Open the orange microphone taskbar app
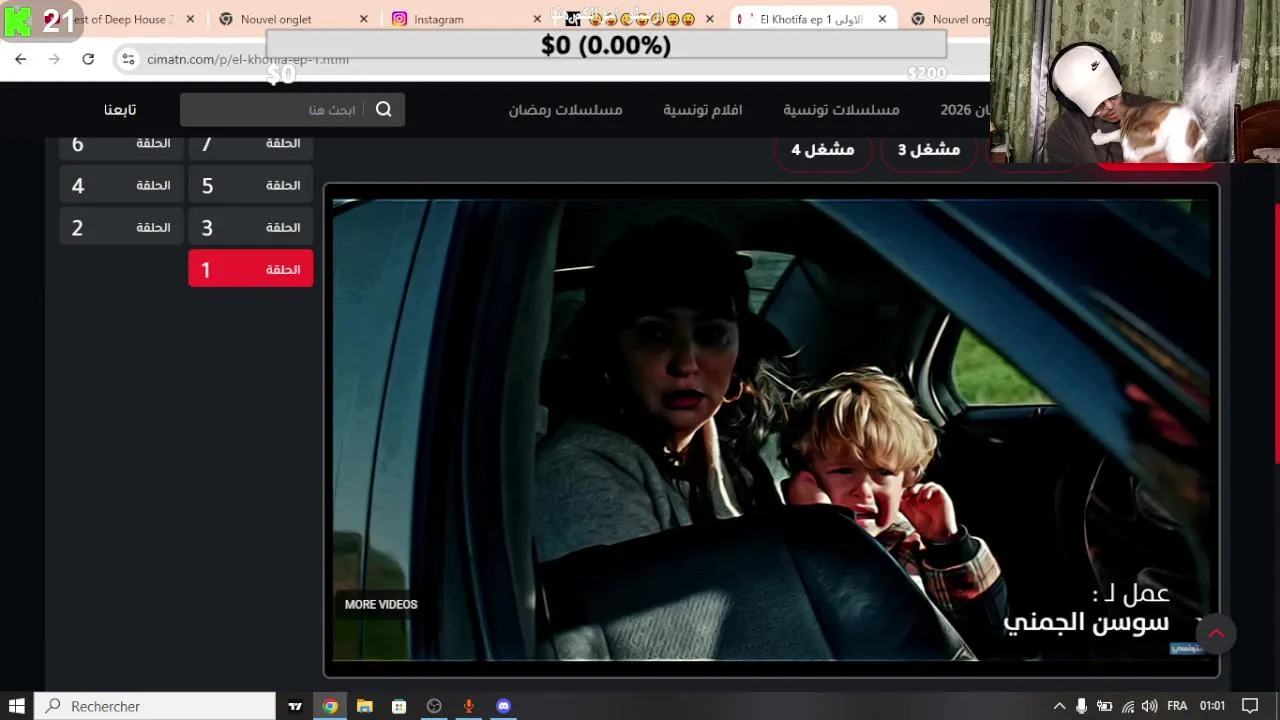This screenshot has width=1280, height=720. tap(469, 706)
